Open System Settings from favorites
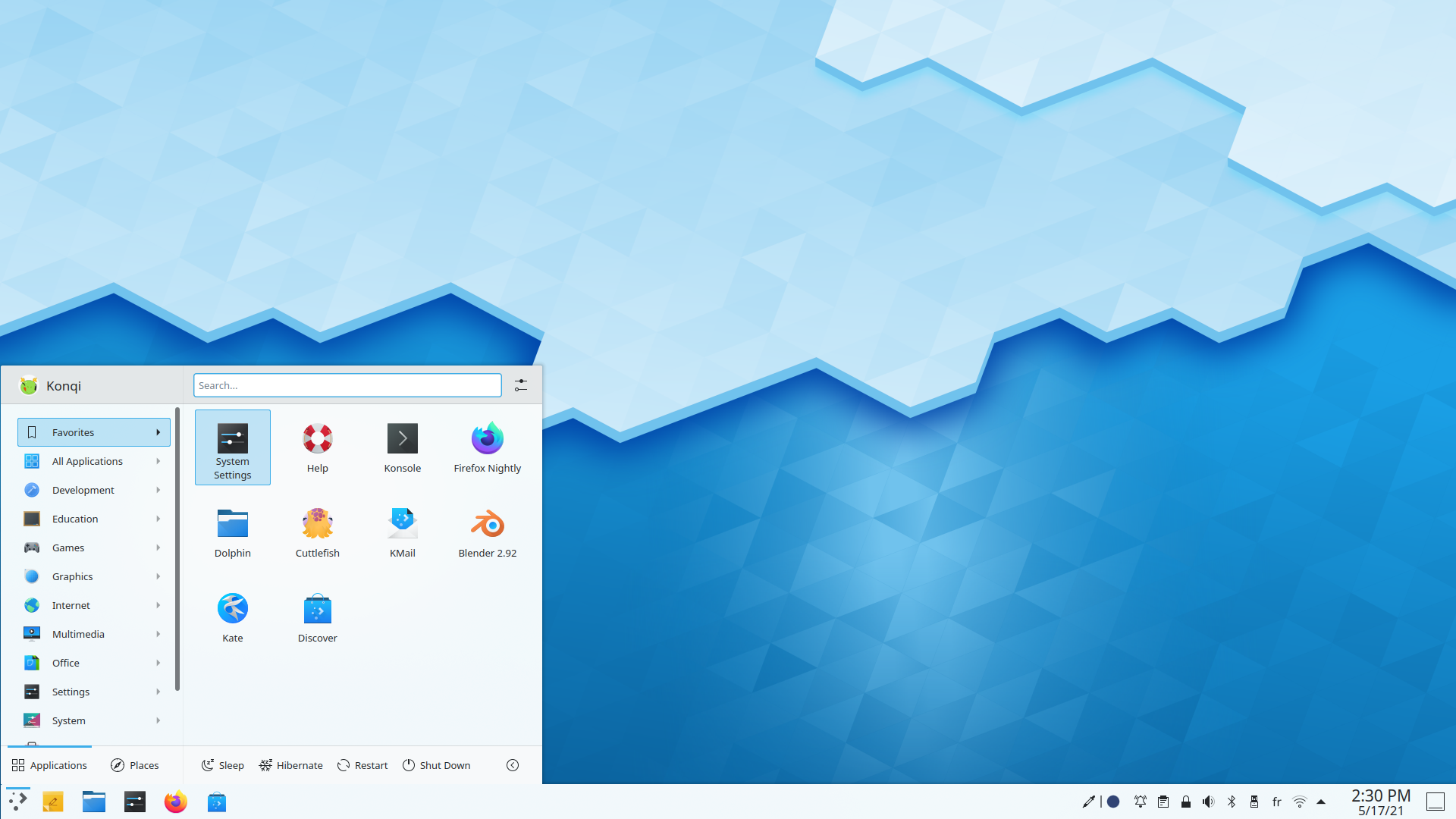This screenshot has height=819, width=1456. point(232,447)
